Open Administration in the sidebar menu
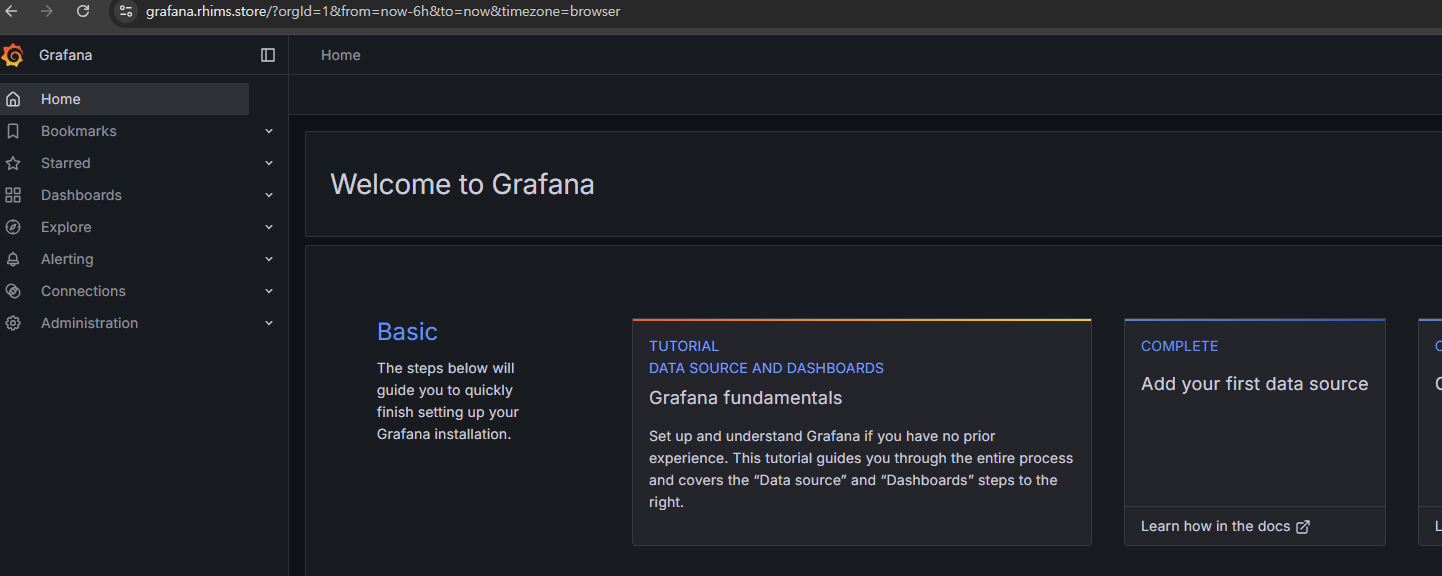1442x576 pixels. (89, 323)
